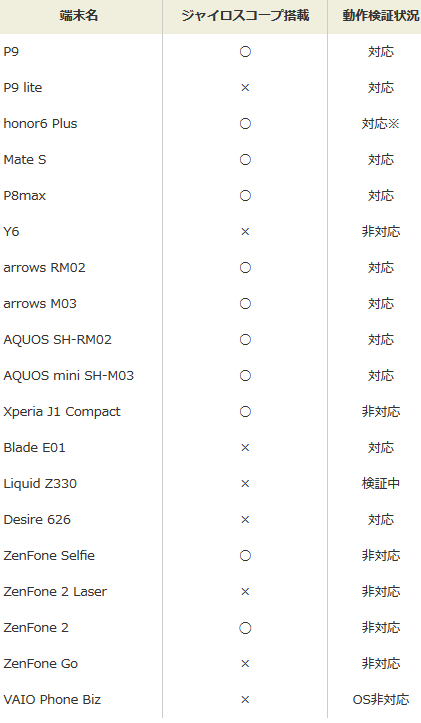Click the cross mark for VAIO Phone Biz
This screenshot has width=421, height=723.
245,699
